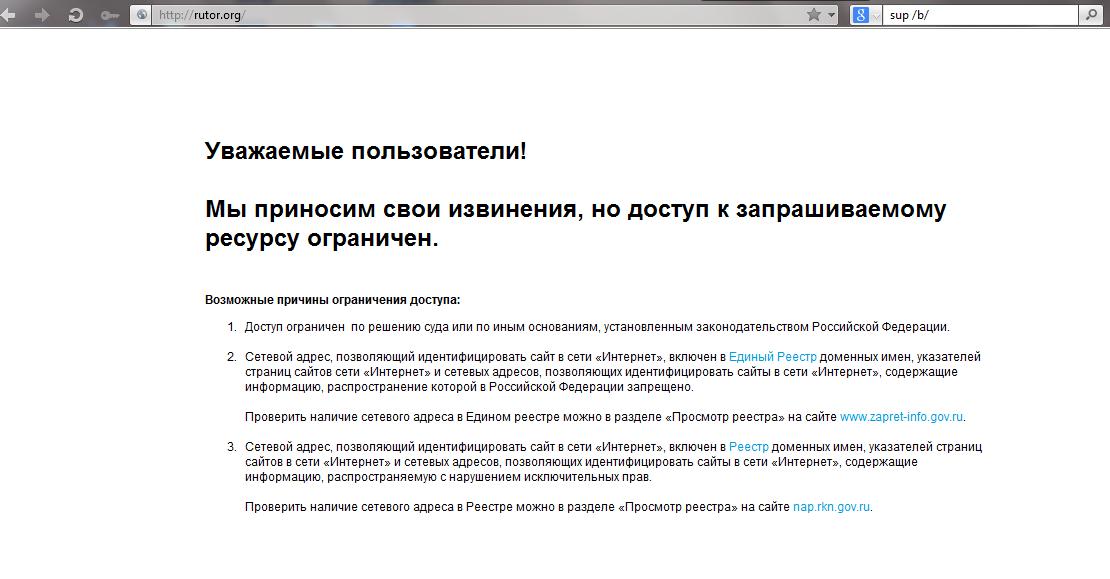Reload the rutor.org page
This screenshot has width=1110, height=579.
point(75,15)
